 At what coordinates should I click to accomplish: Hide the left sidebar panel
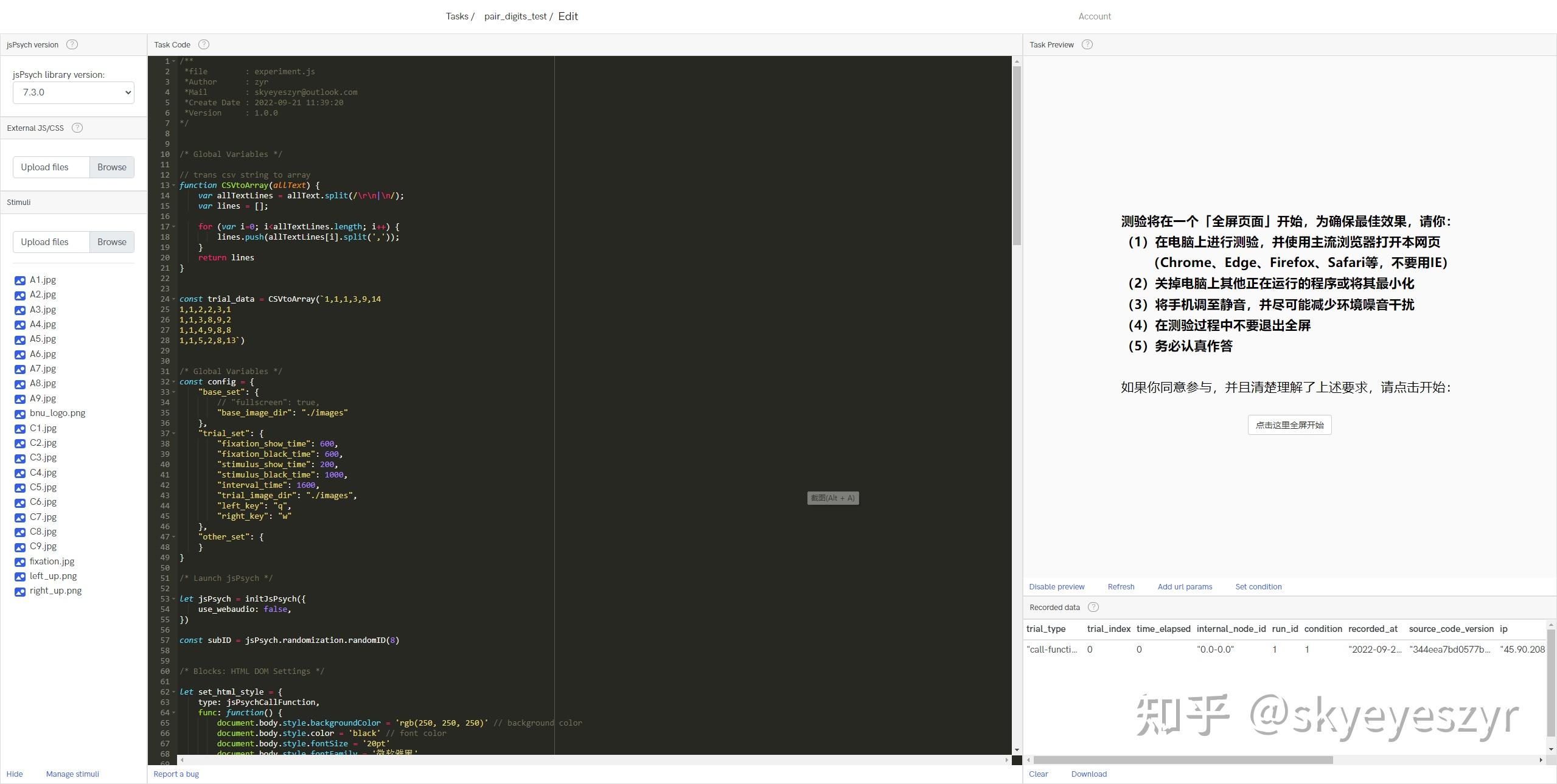[15, 774]
